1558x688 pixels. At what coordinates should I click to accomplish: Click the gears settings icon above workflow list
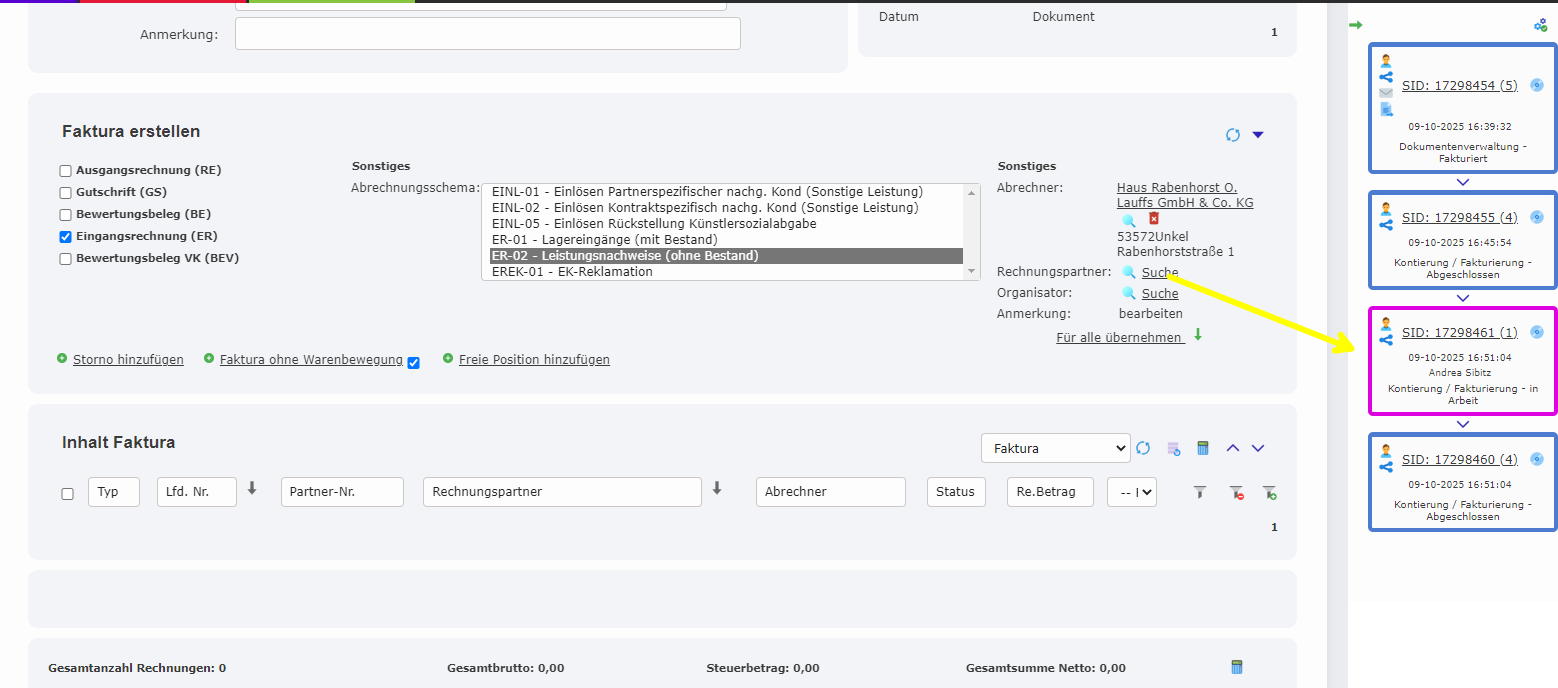click(1540, 25)
